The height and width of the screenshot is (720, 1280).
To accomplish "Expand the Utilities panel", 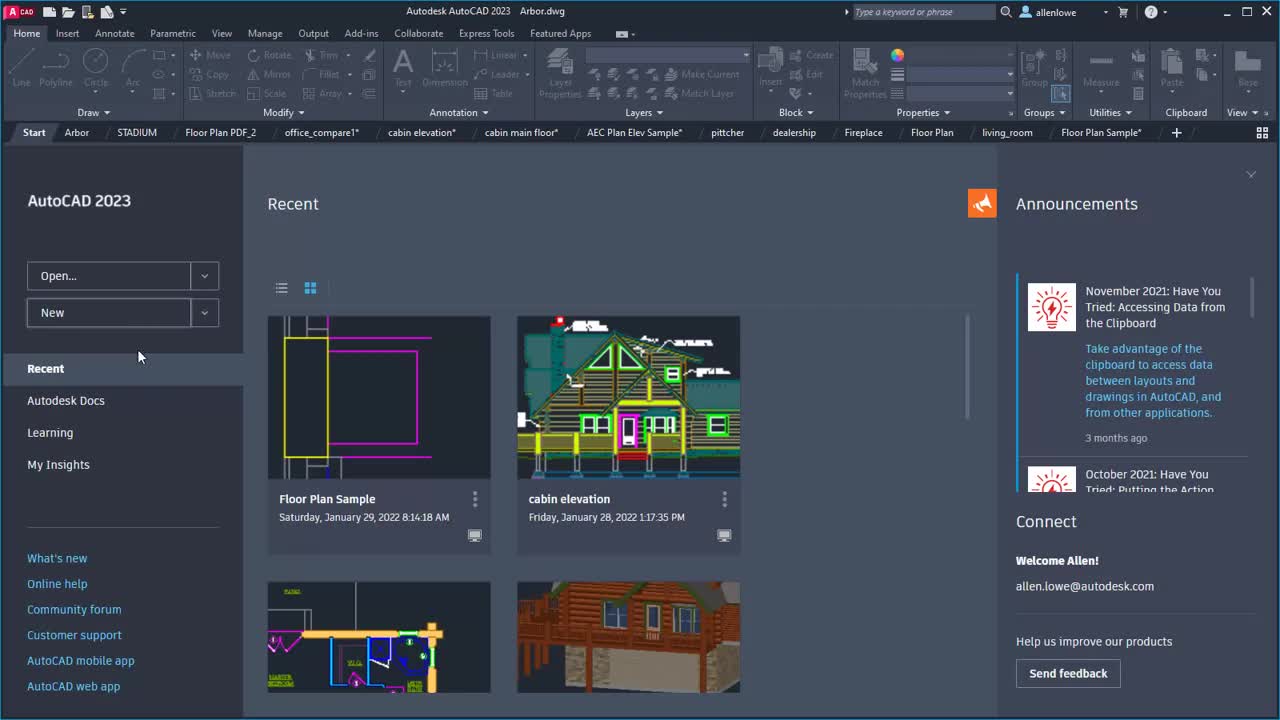I will point(1110,112).
